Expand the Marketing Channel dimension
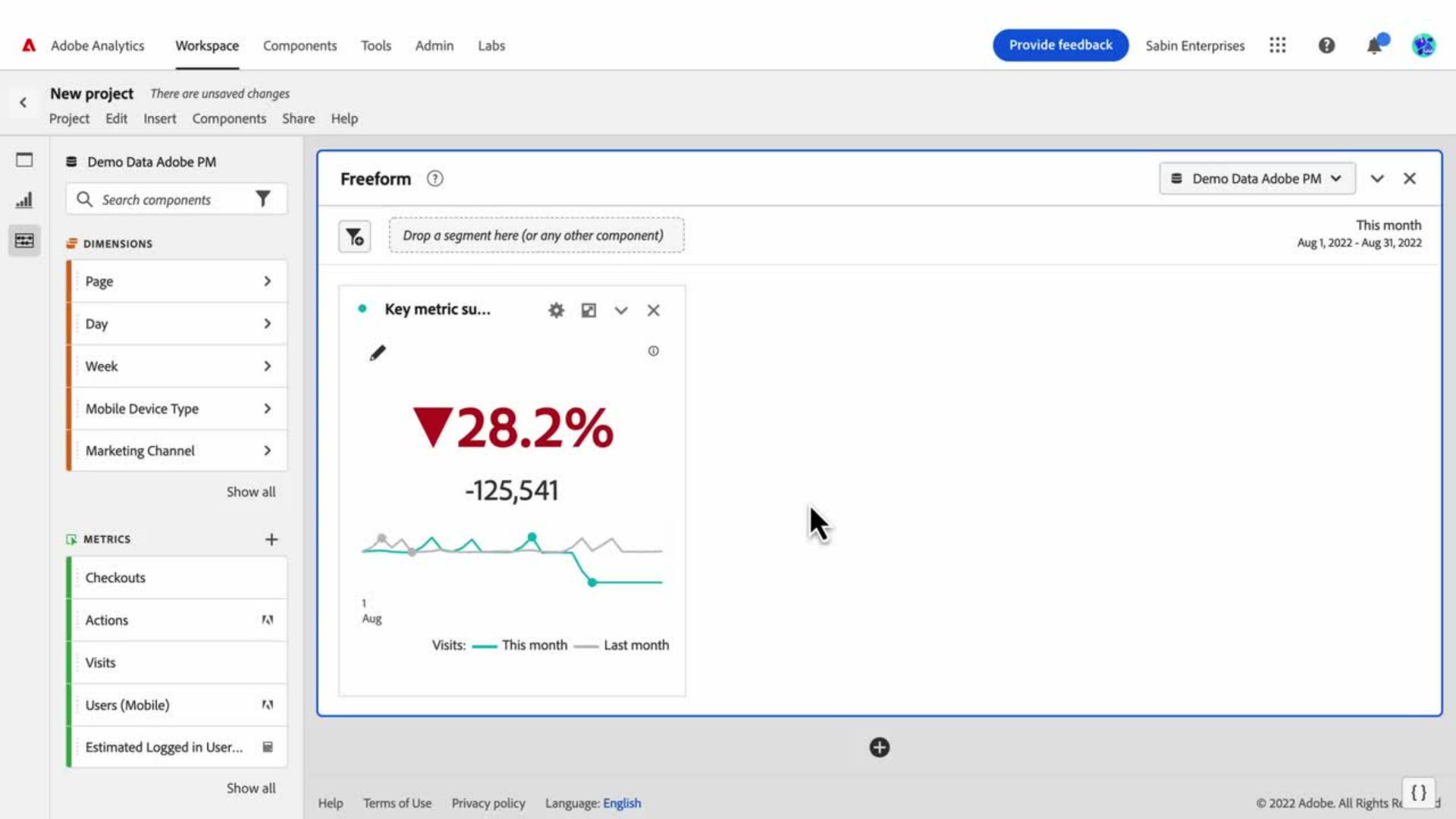The width and height of the screenshot is (1456, 819). (x=267, y=451)
